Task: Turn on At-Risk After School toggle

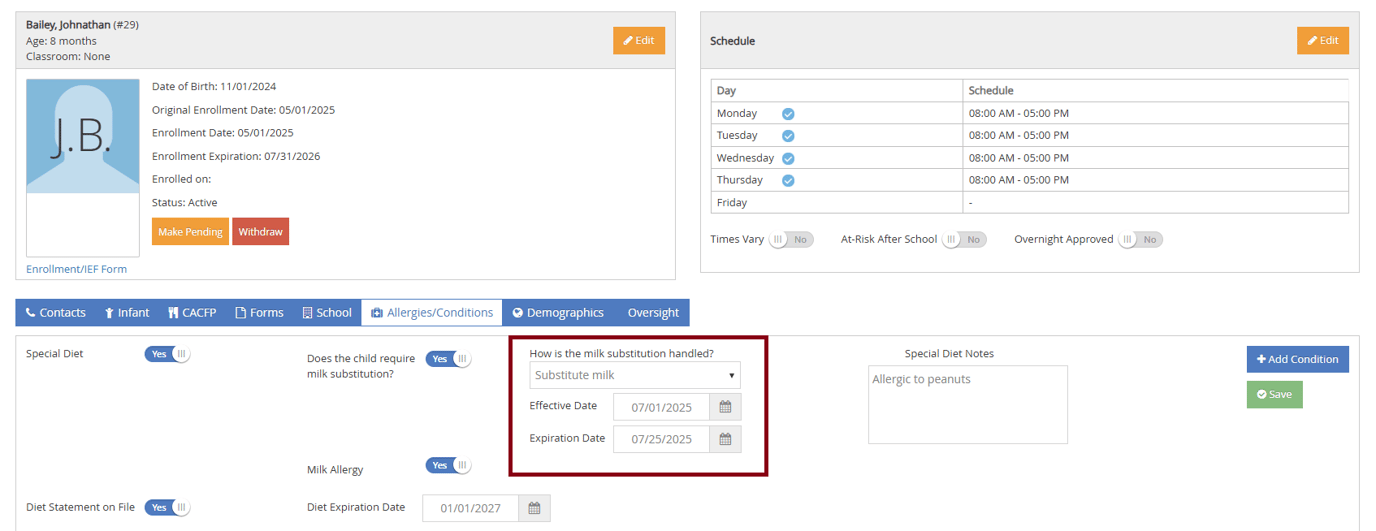Action: [964, 240]
